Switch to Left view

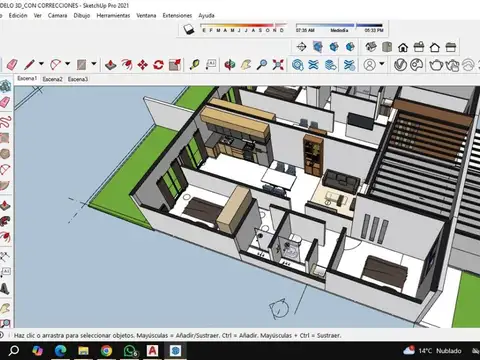point(451,47)
